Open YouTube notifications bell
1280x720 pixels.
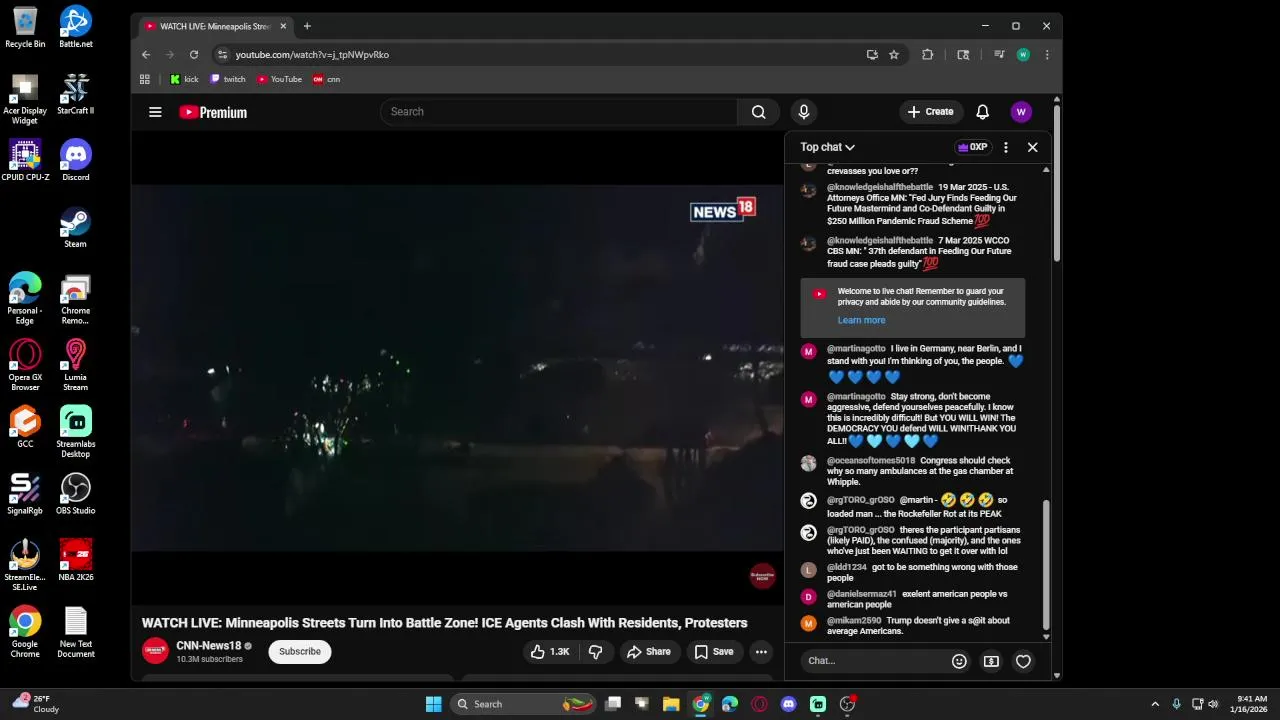pos(982,112)
